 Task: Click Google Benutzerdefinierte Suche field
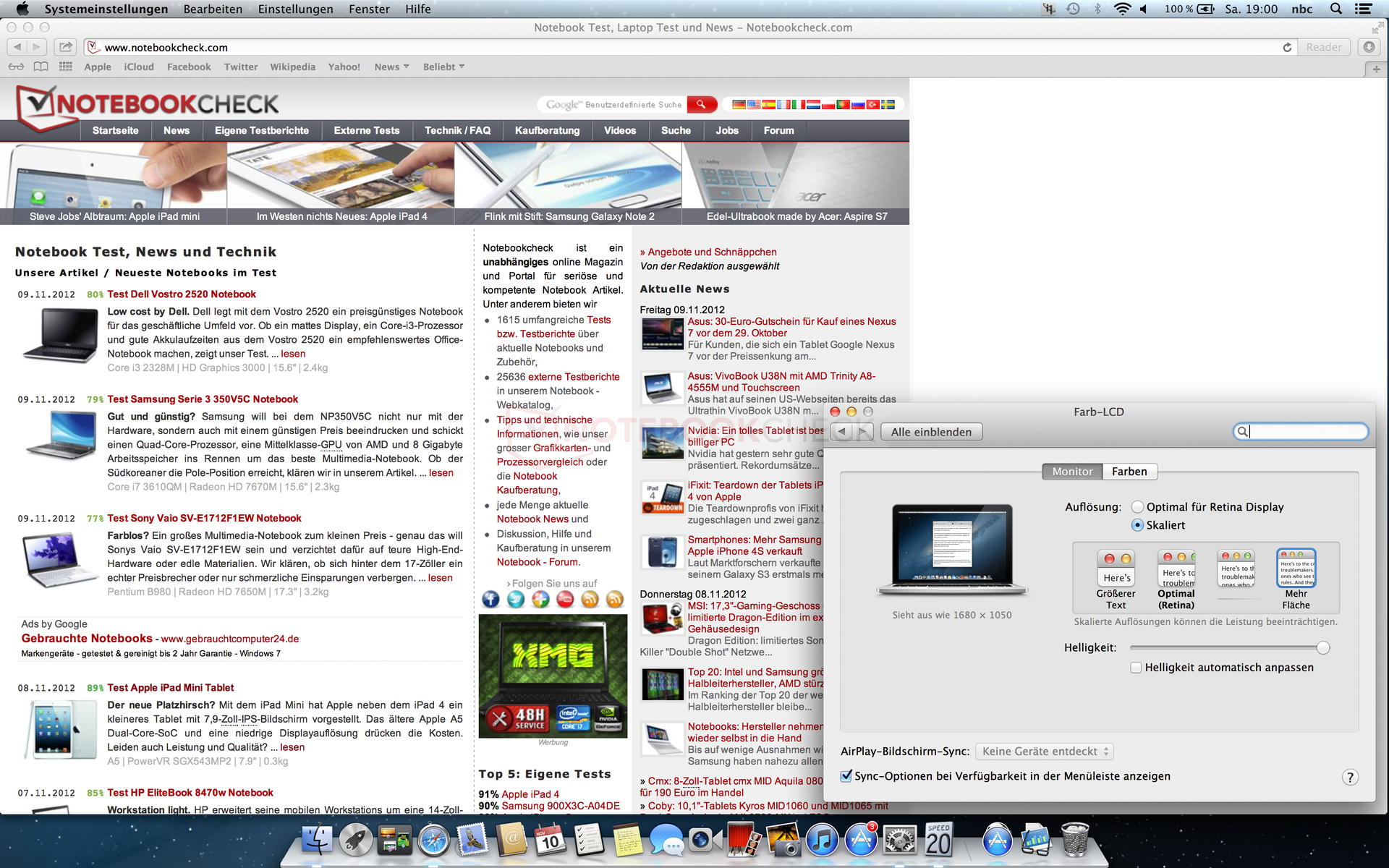click(x=613, y=104)
